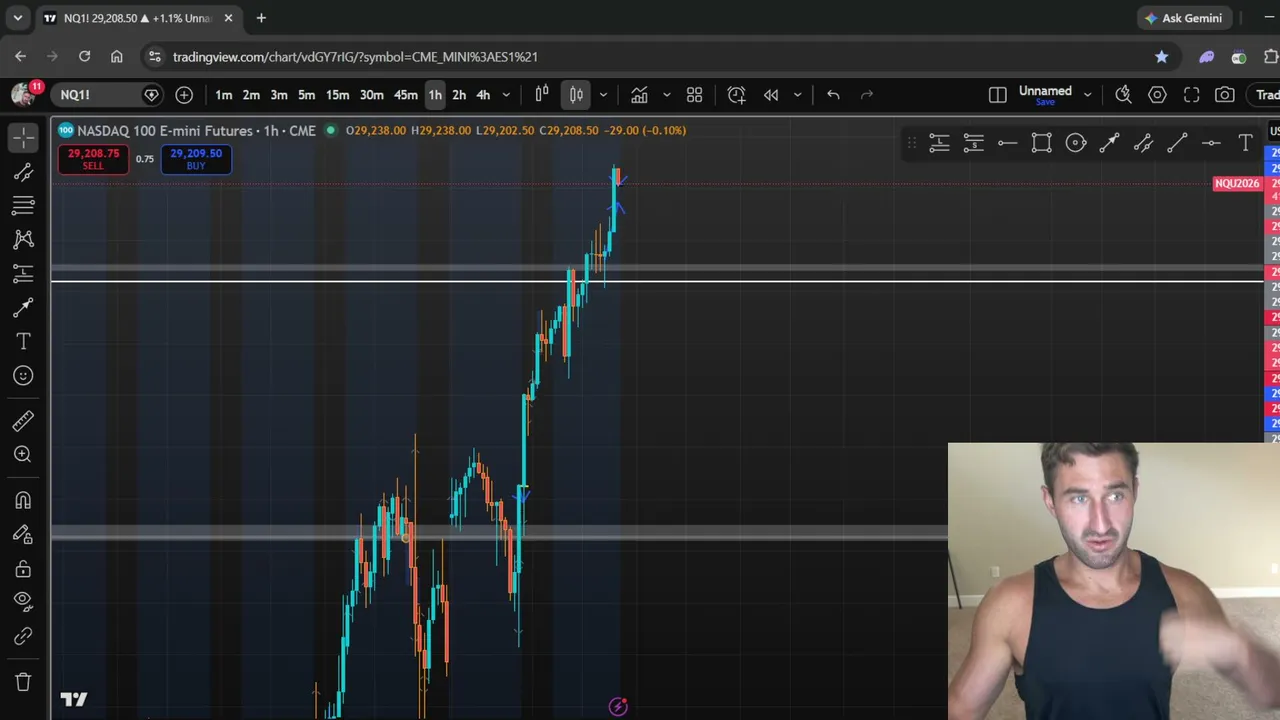Image resolution: width=1280 pixels, height=720 pixels.
Task: Open the quick search icon
Action: pos(1123,95)
